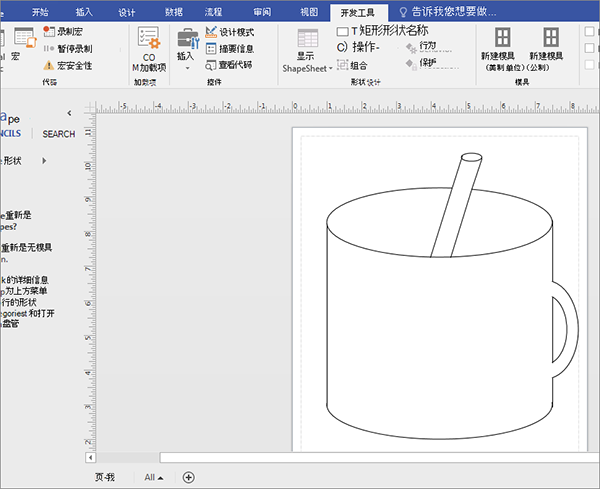Tick the middle checkbox at ribbon right edge
This screenshot has width=600, height=489.
tap(588, 48)
